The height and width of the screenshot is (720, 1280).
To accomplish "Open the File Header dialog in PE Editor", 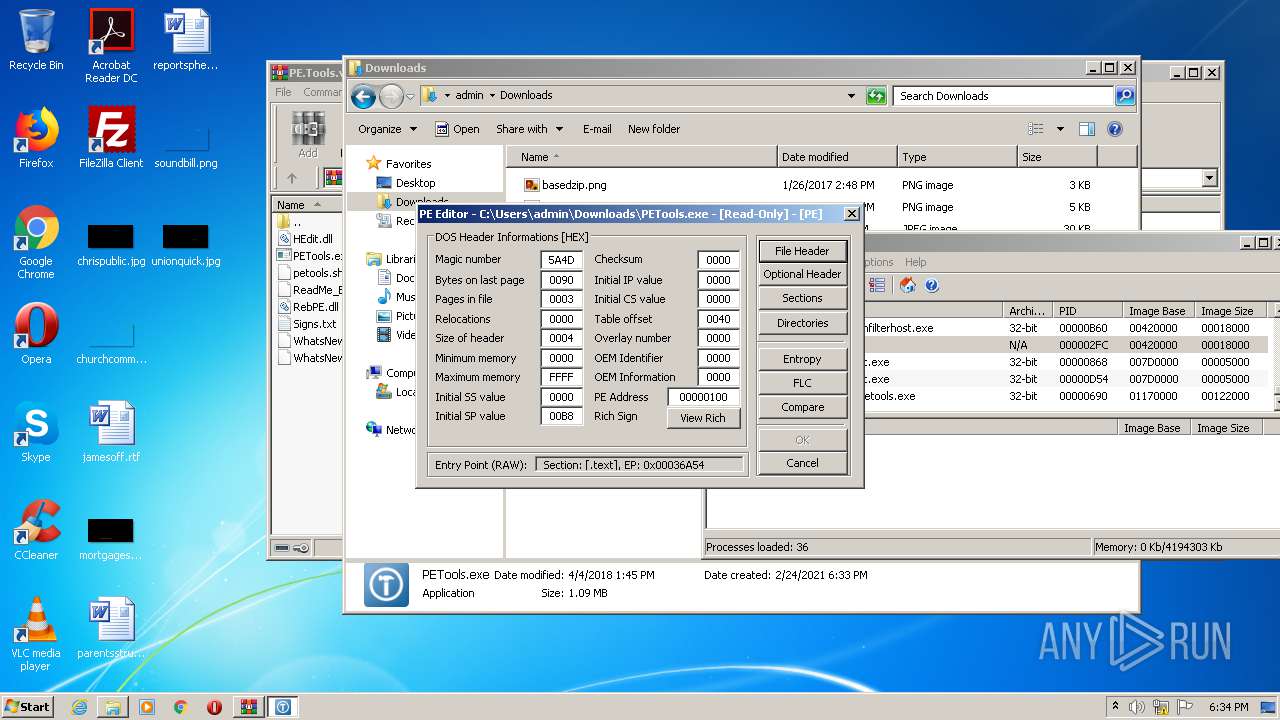I will (802, 251).
